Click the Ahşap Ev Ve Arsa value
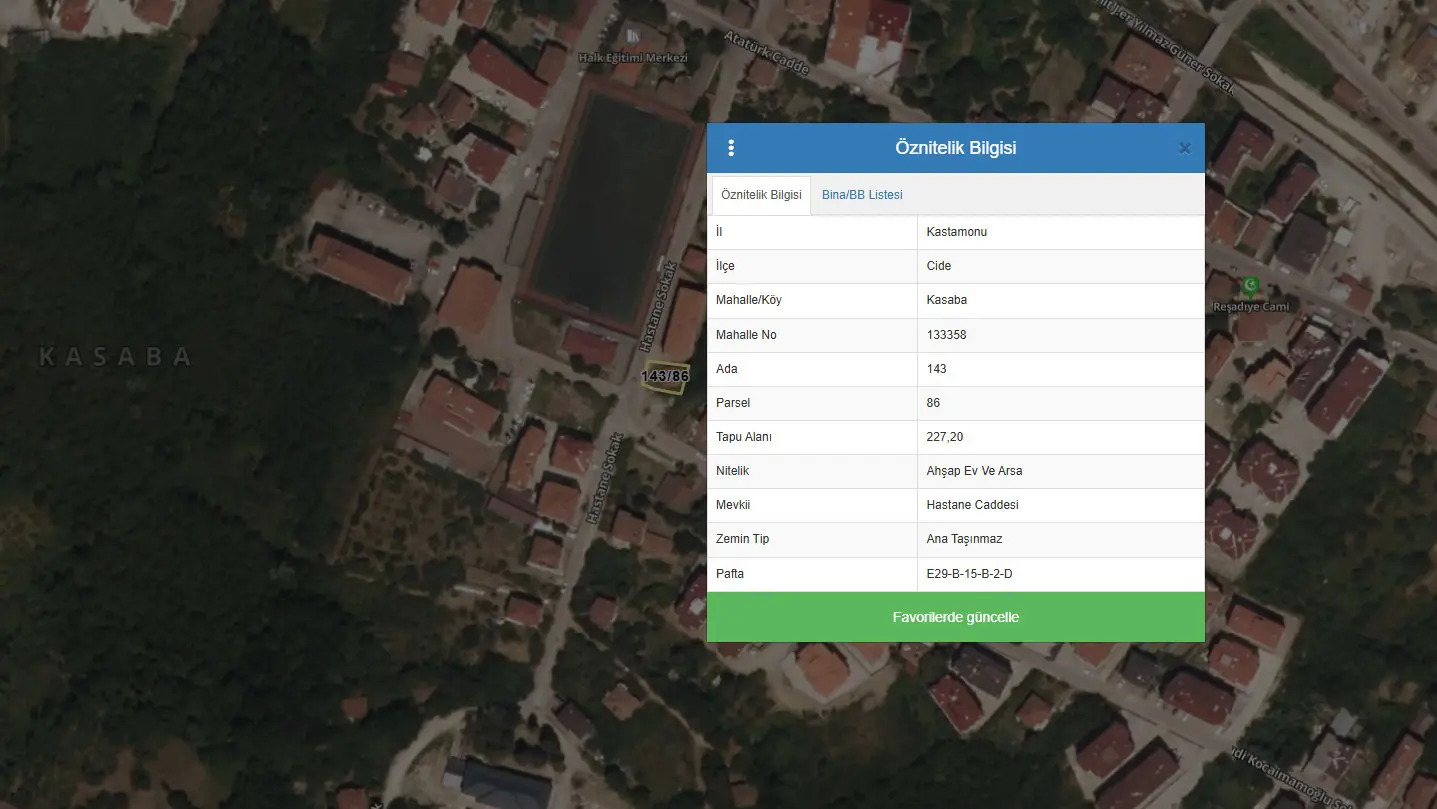 point(975,471)
